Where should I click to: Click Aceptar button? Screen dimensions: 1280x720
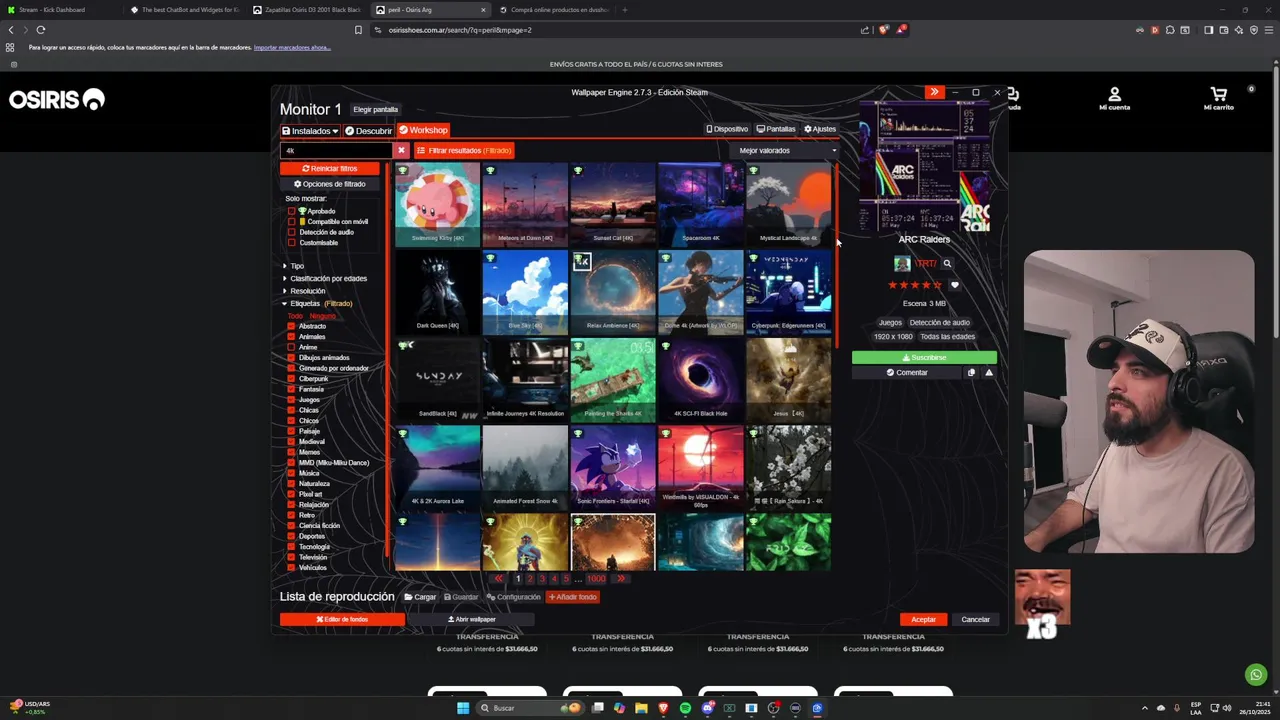pos(923,619)
